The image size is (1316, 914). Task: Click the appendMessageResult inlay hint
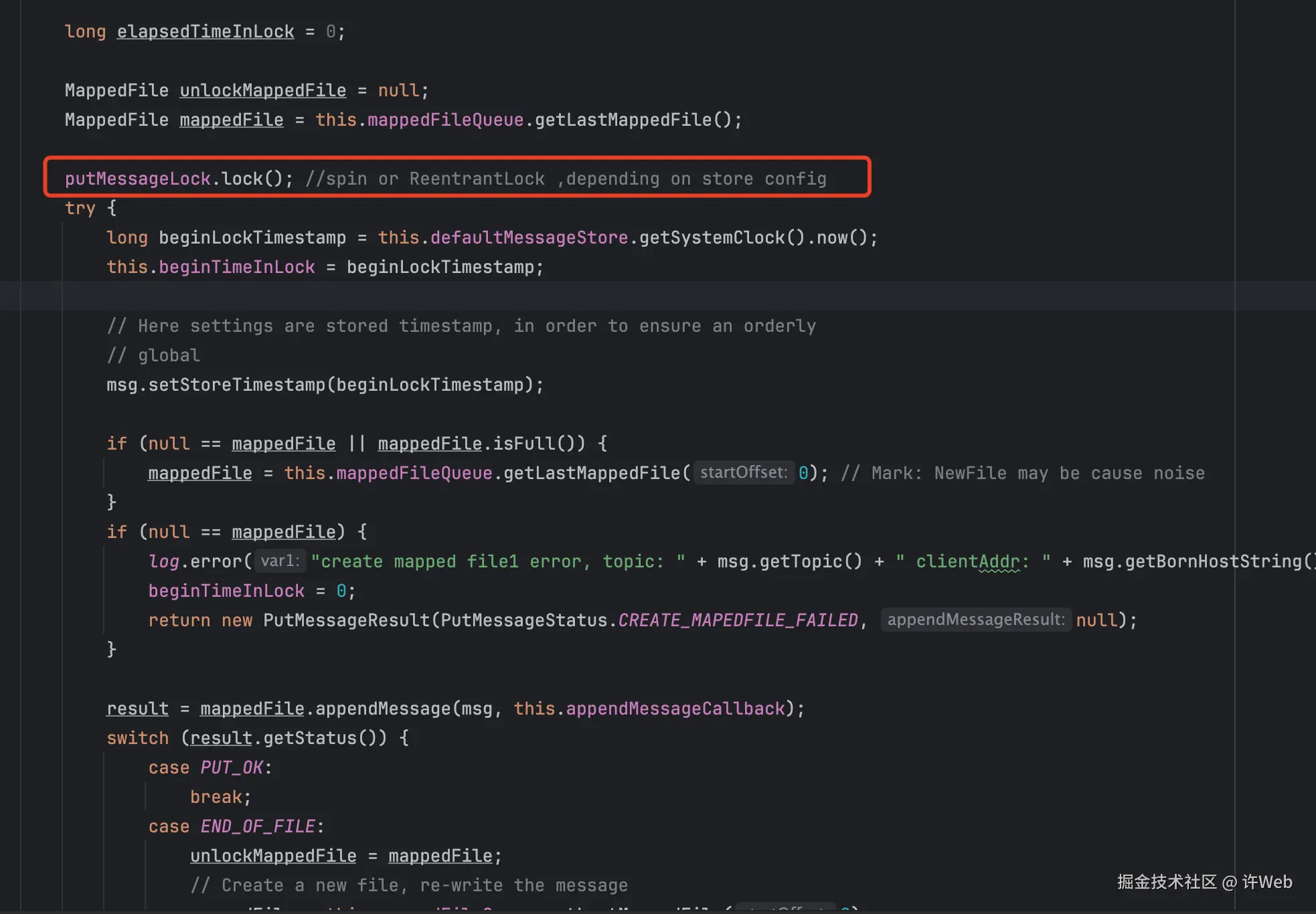975,620
